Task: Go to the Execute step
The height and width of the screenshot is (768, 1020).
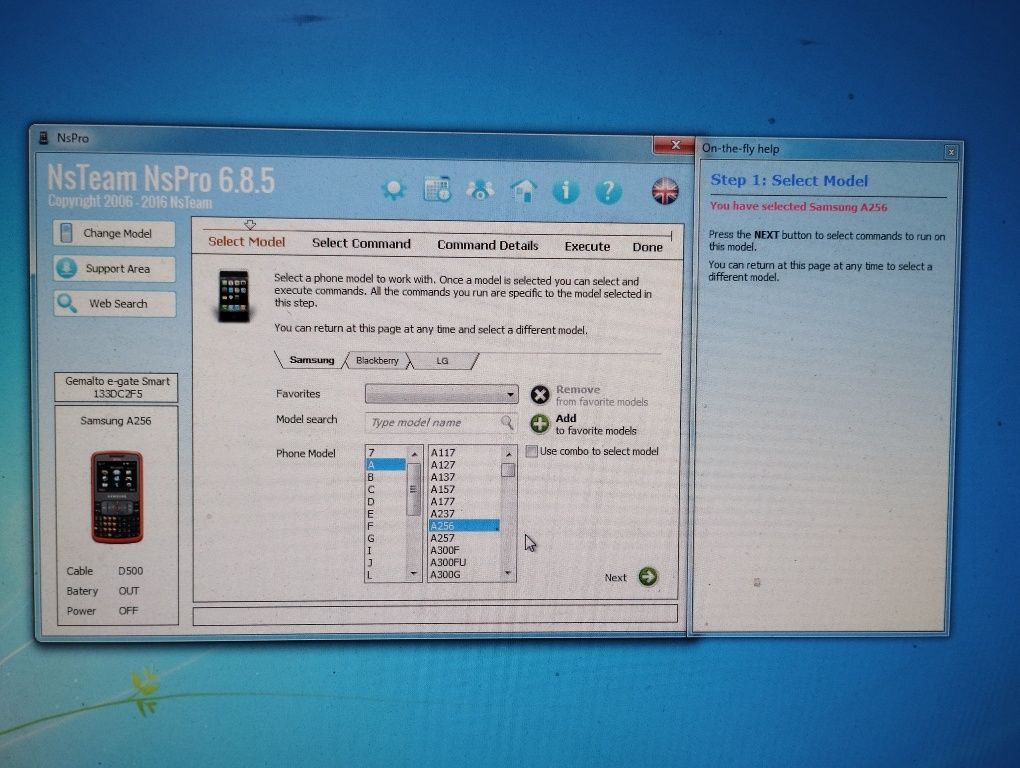Action: tap(587, 246)
